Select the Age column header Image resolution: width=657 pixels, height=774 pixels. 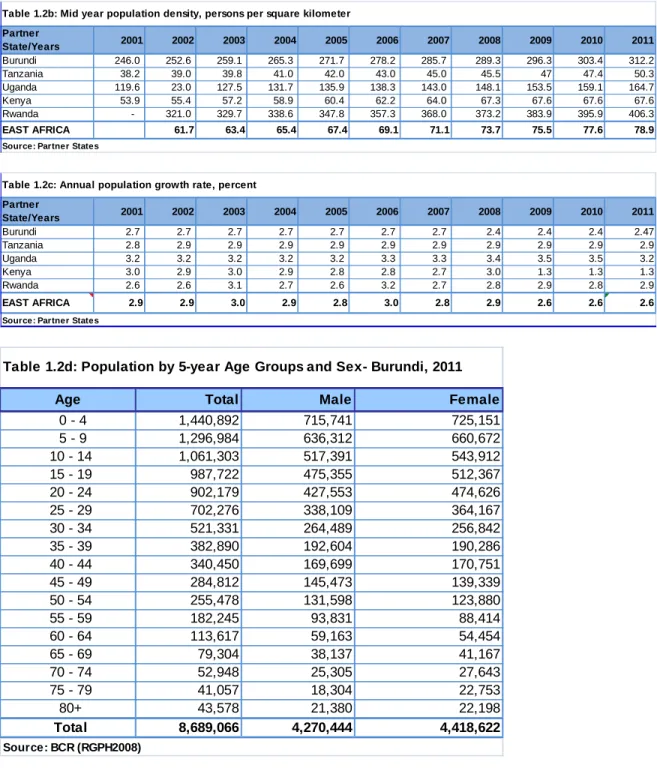pyautogui.click(x=68, y=399)
